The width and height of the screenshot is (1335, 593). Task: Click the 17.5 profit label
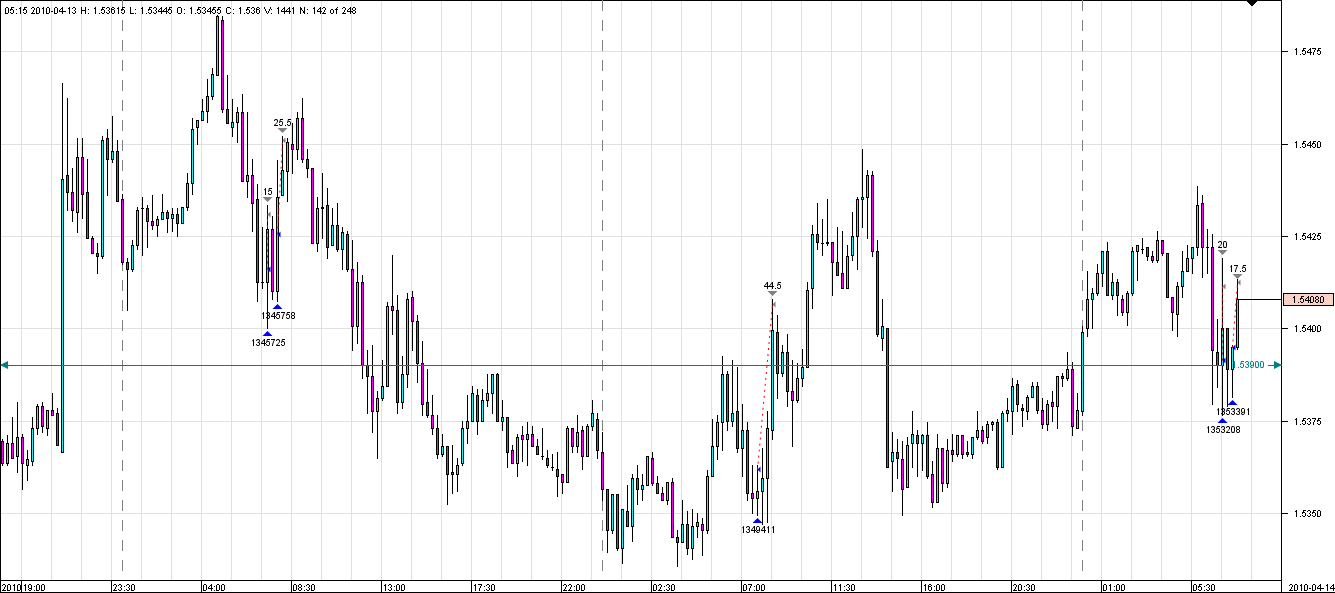(1238, 268)
